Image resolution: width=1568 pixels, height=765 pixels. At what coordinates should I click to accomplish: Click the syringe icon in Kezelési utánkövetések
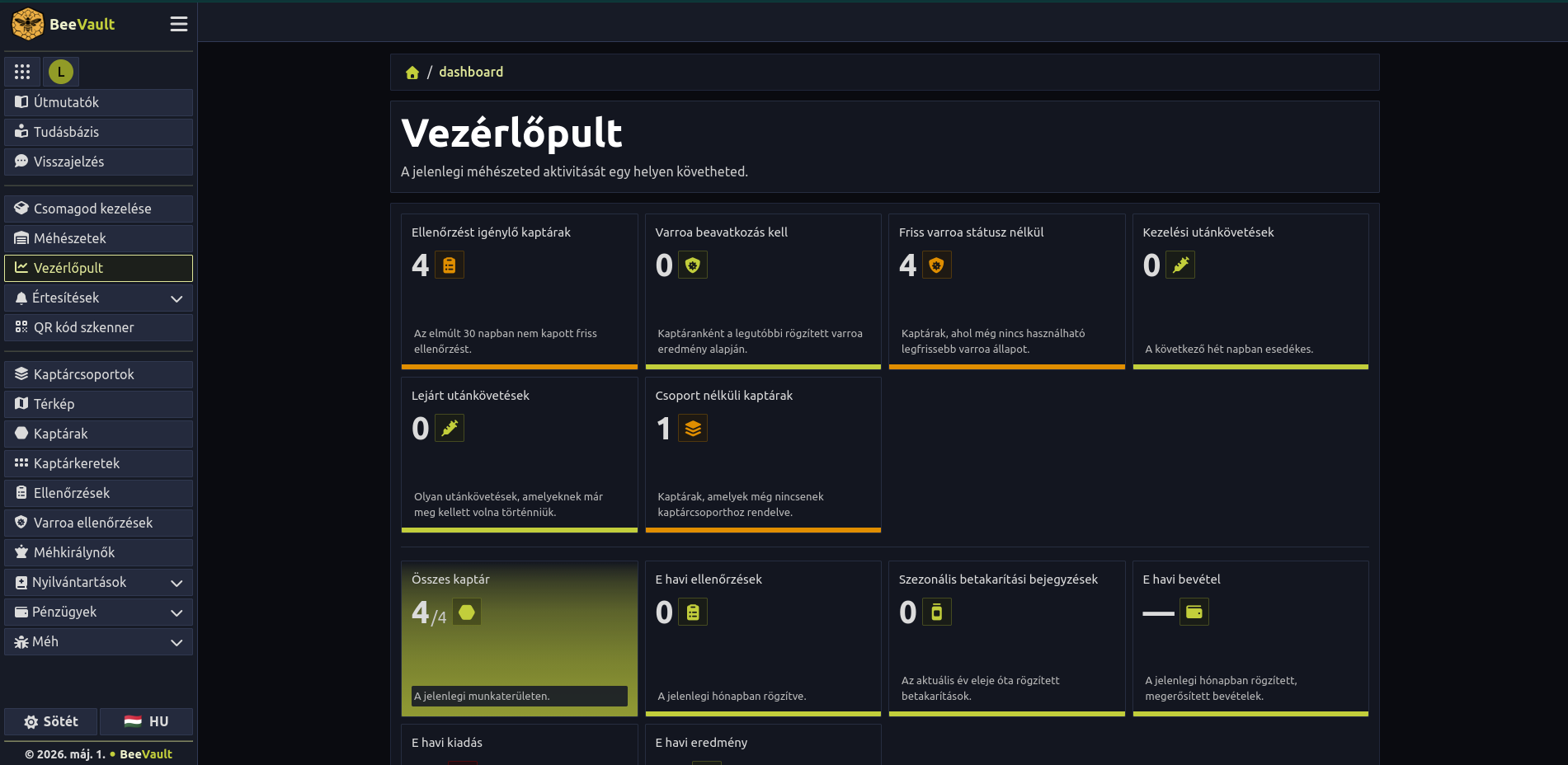pyautogui.click(x=1180, y=265)
